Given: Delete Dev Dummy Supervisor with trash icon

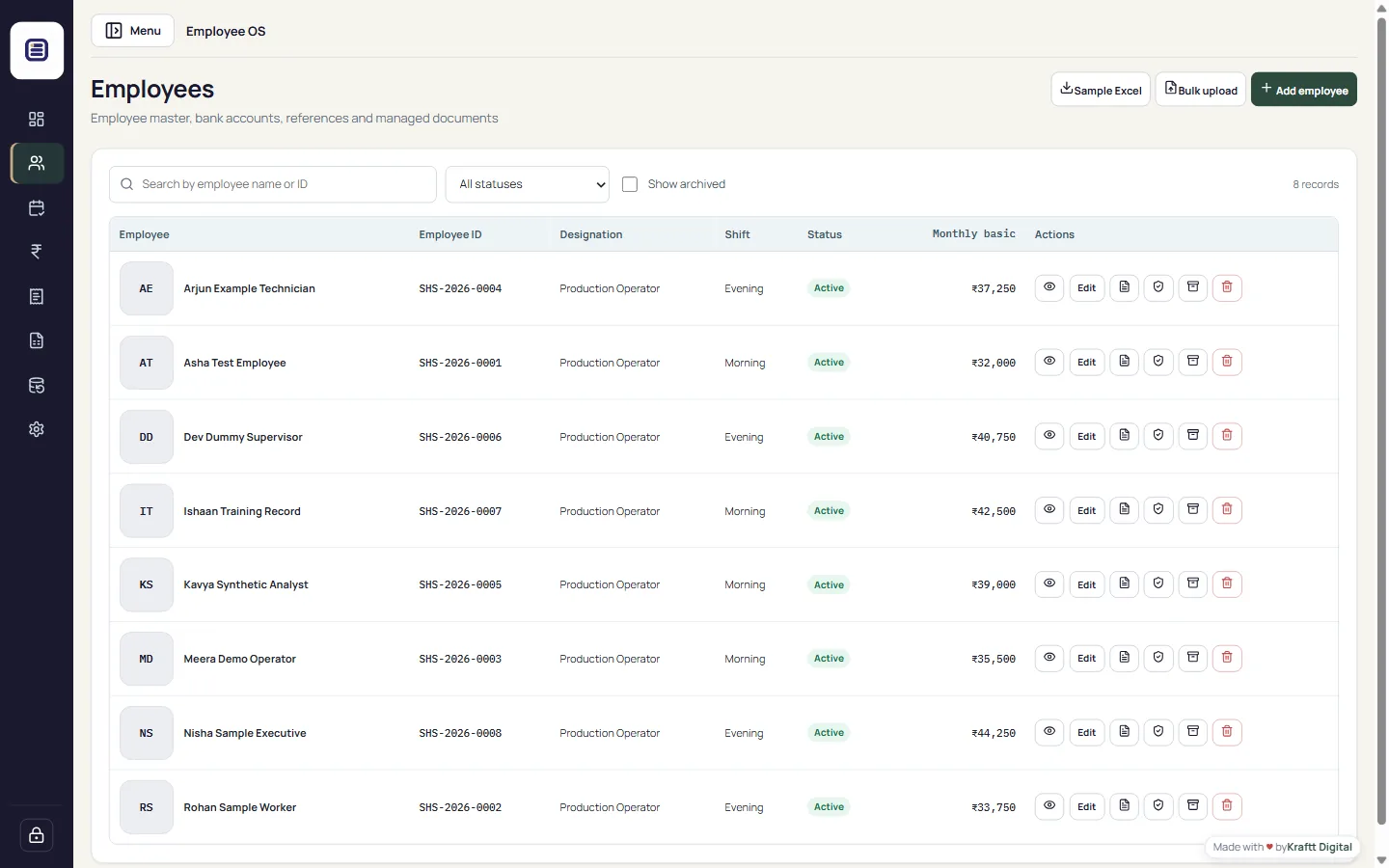Looking at the screenshot, I should (1227, 436).
